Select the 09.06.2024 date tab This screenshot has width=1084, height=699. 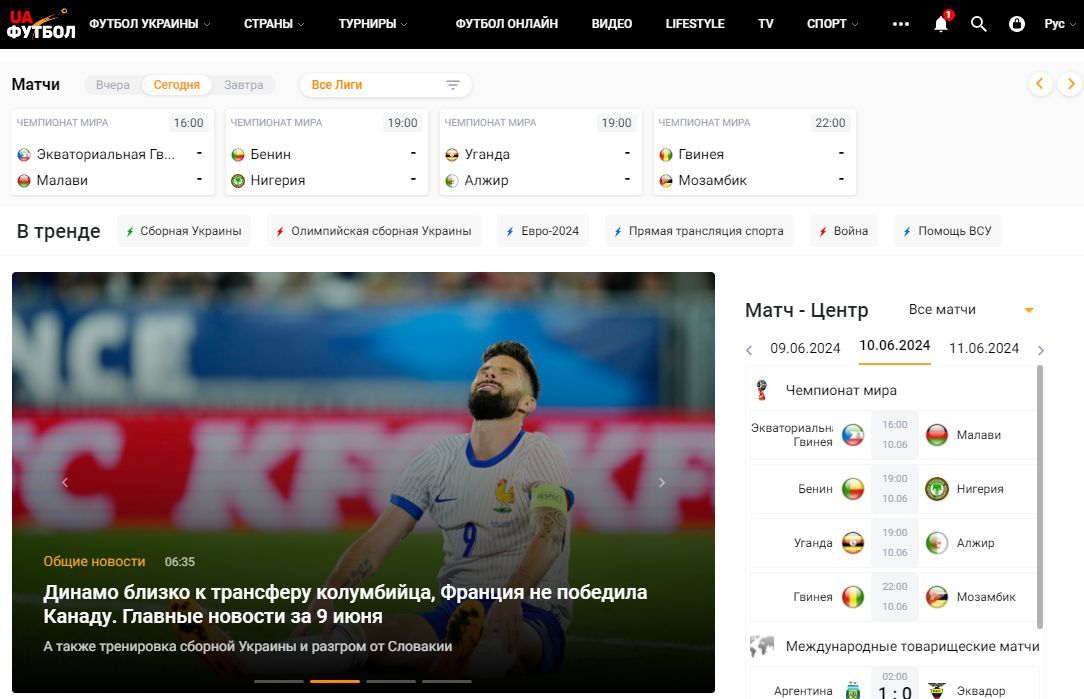tap(805, 348)
